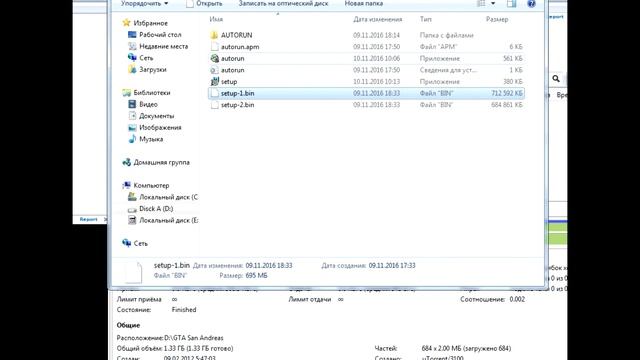This screenshot has height=360, width=640.
Task: Click Записать на оптический диск
Action: click(x=283, y=3)
